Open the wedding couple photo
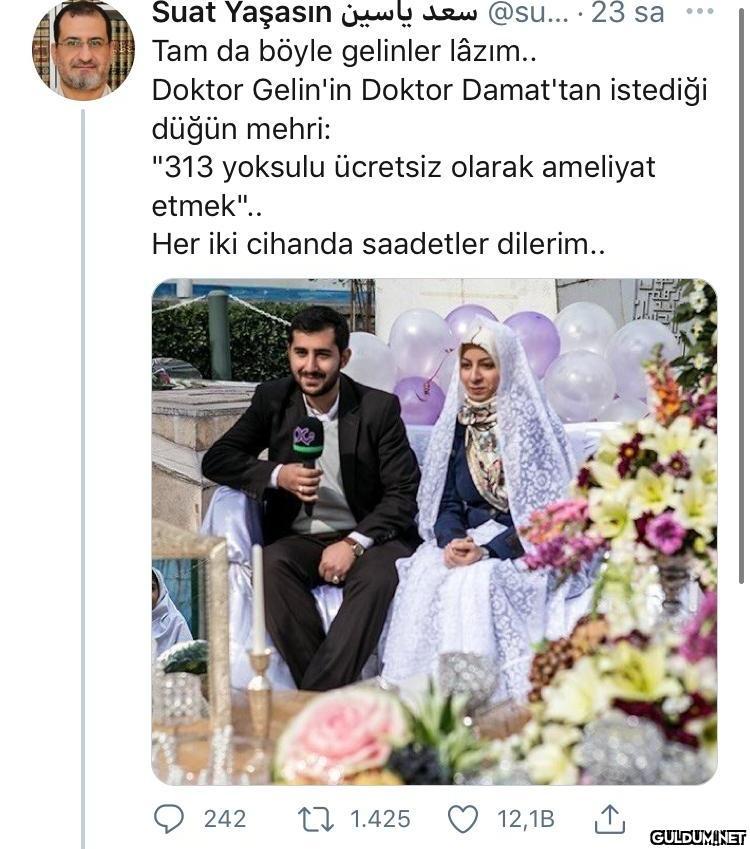750x849 pixels. pos(434,532)
